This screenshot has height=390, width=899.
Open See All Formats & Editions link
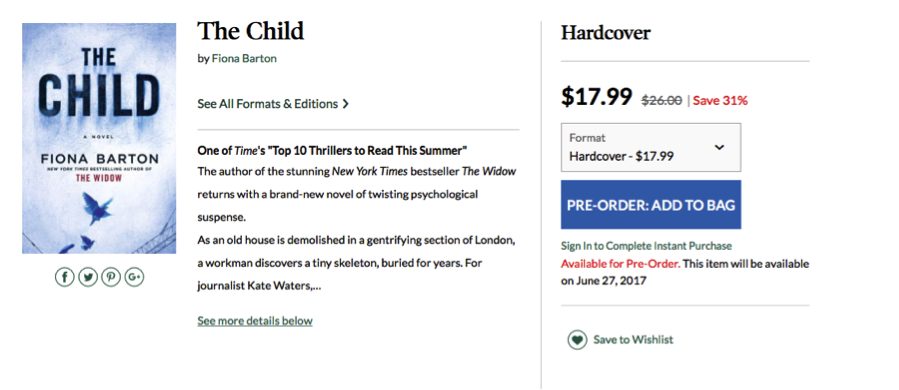pyautogui.click(x=273, y=104)
